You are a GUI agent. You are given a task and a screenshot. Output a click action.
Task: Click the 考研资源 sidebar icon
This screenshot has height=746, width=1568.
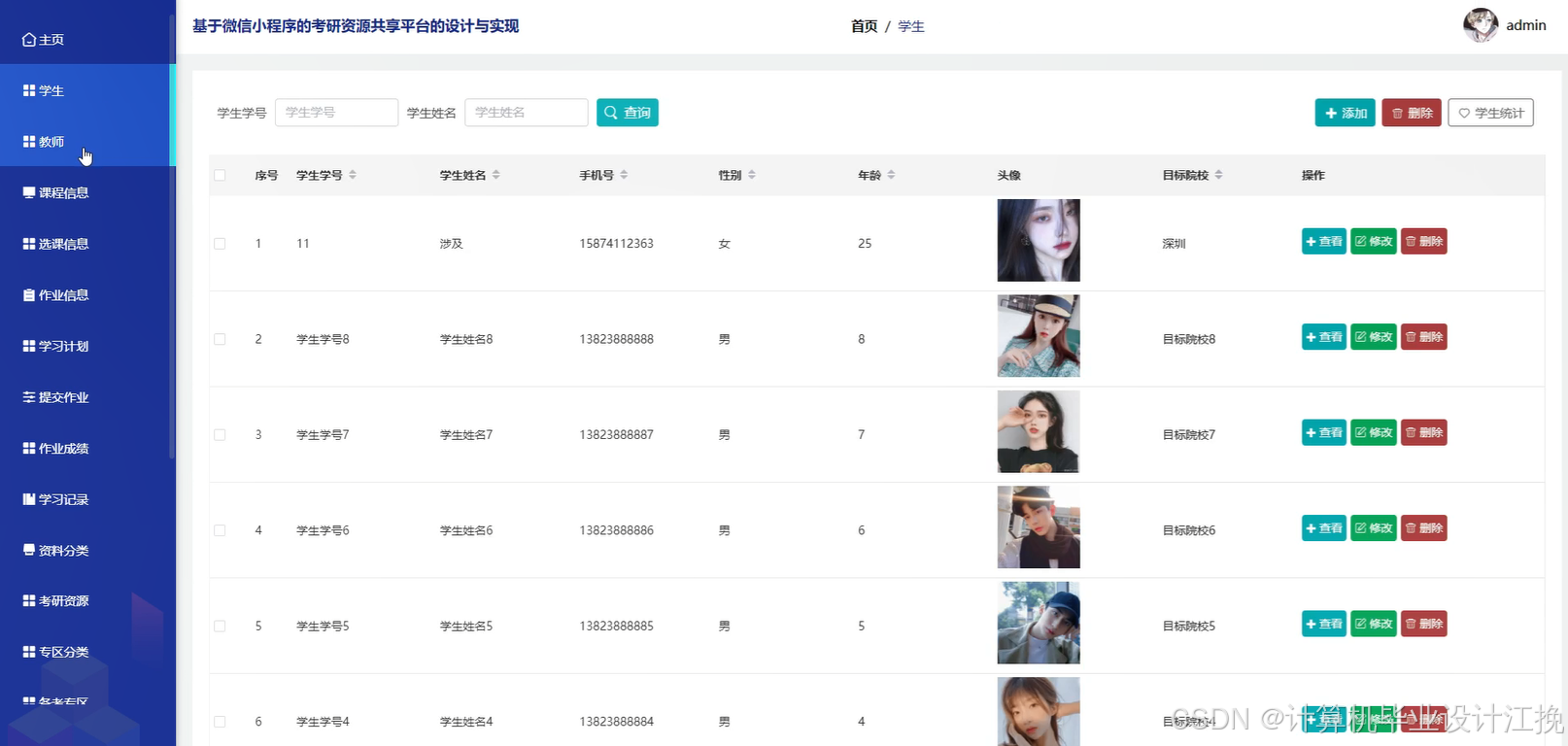tap(29, 601)
